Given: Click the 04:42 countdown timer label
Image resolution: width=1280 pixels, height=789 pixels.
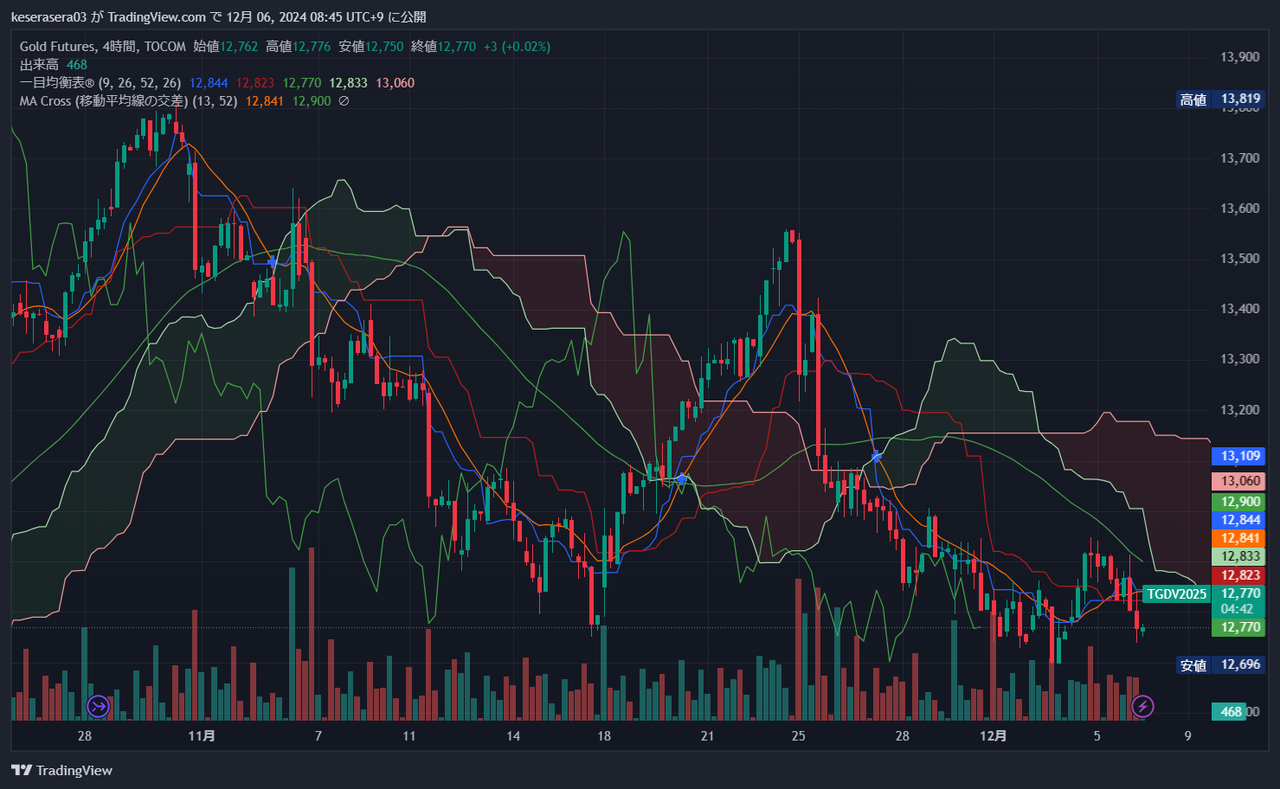Looking at the screenshot, I should [1238, 608].
